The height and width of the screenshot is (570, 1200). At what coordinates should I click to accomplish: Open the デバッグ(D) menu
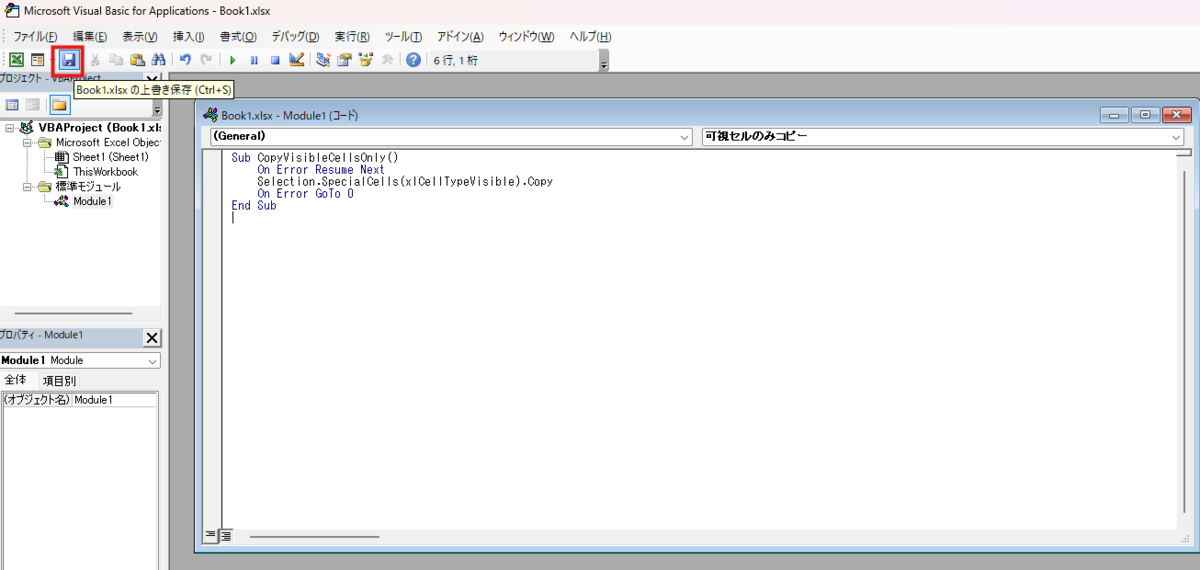click(x=295, y=36)
